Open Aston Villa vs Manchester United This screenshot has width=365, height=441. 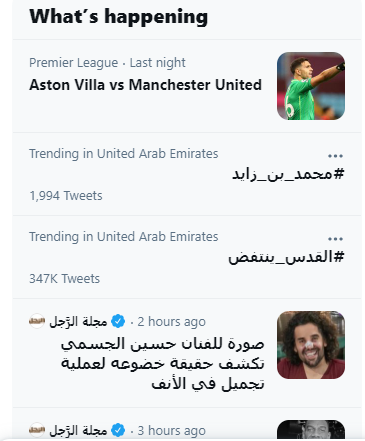click(145, 85)
